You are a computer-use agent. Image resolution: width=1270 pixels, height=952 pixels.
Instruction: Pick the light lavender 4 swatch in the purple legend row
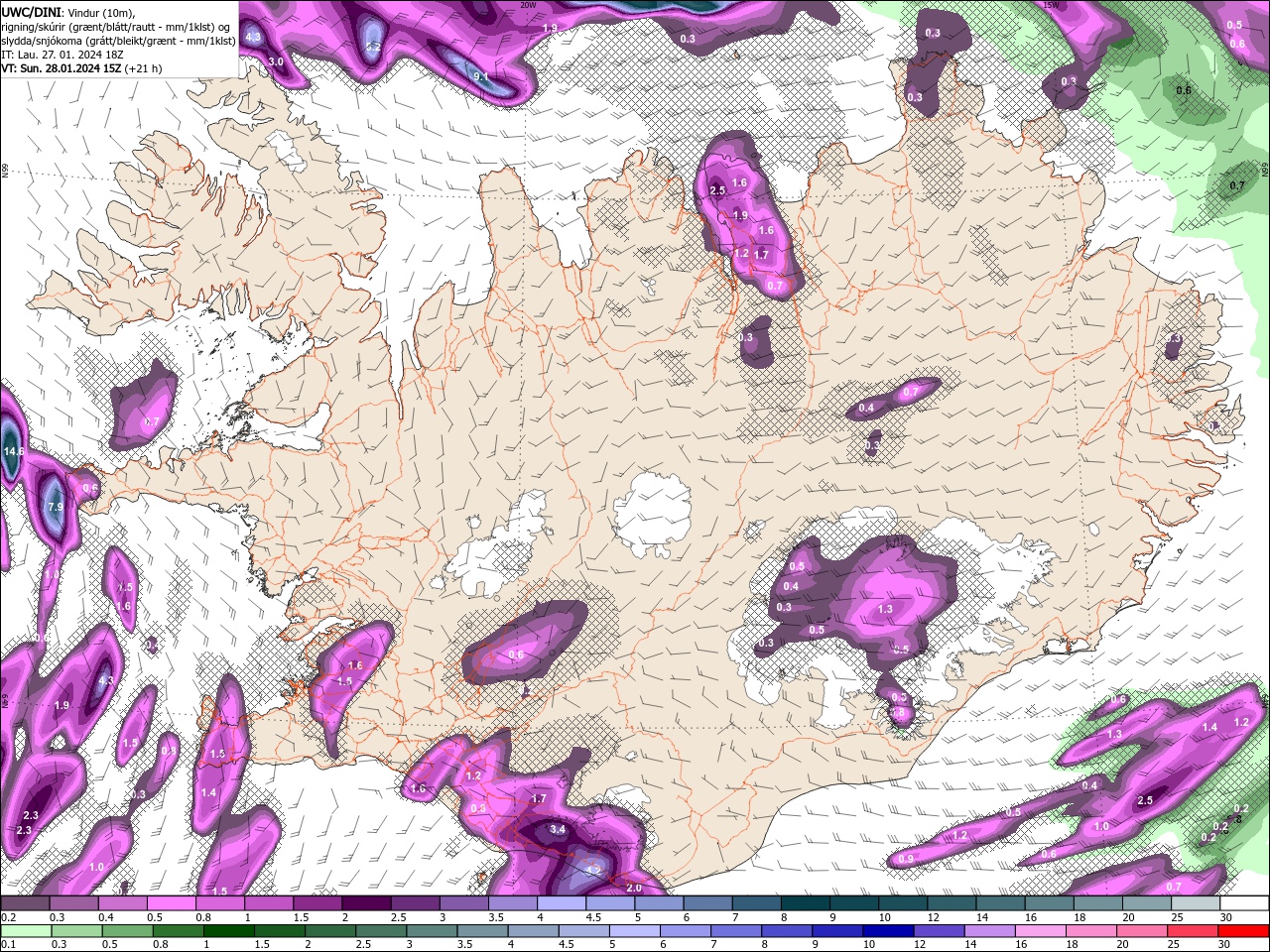[562, 903]
